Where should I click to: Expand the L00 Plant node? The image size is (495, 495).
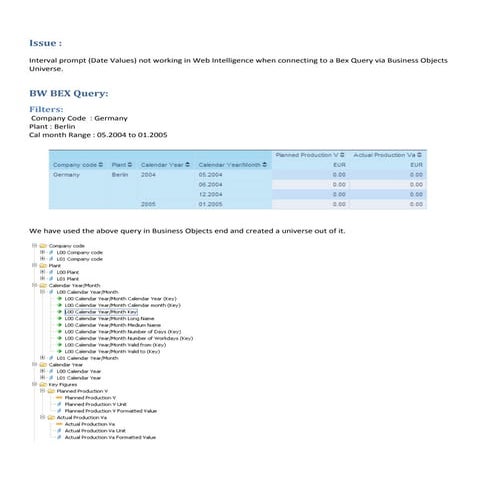42,272
